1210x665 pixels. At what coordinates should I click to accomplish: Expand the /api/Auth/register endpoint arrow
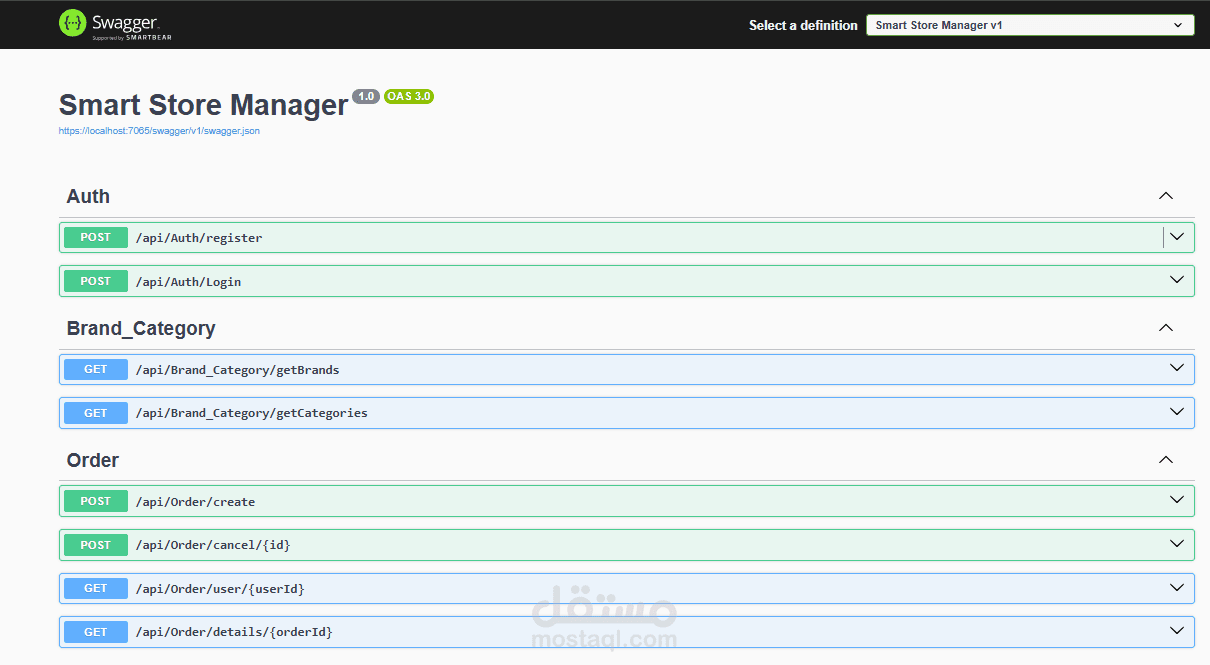pyautogui.click(x=1177, y=237)
